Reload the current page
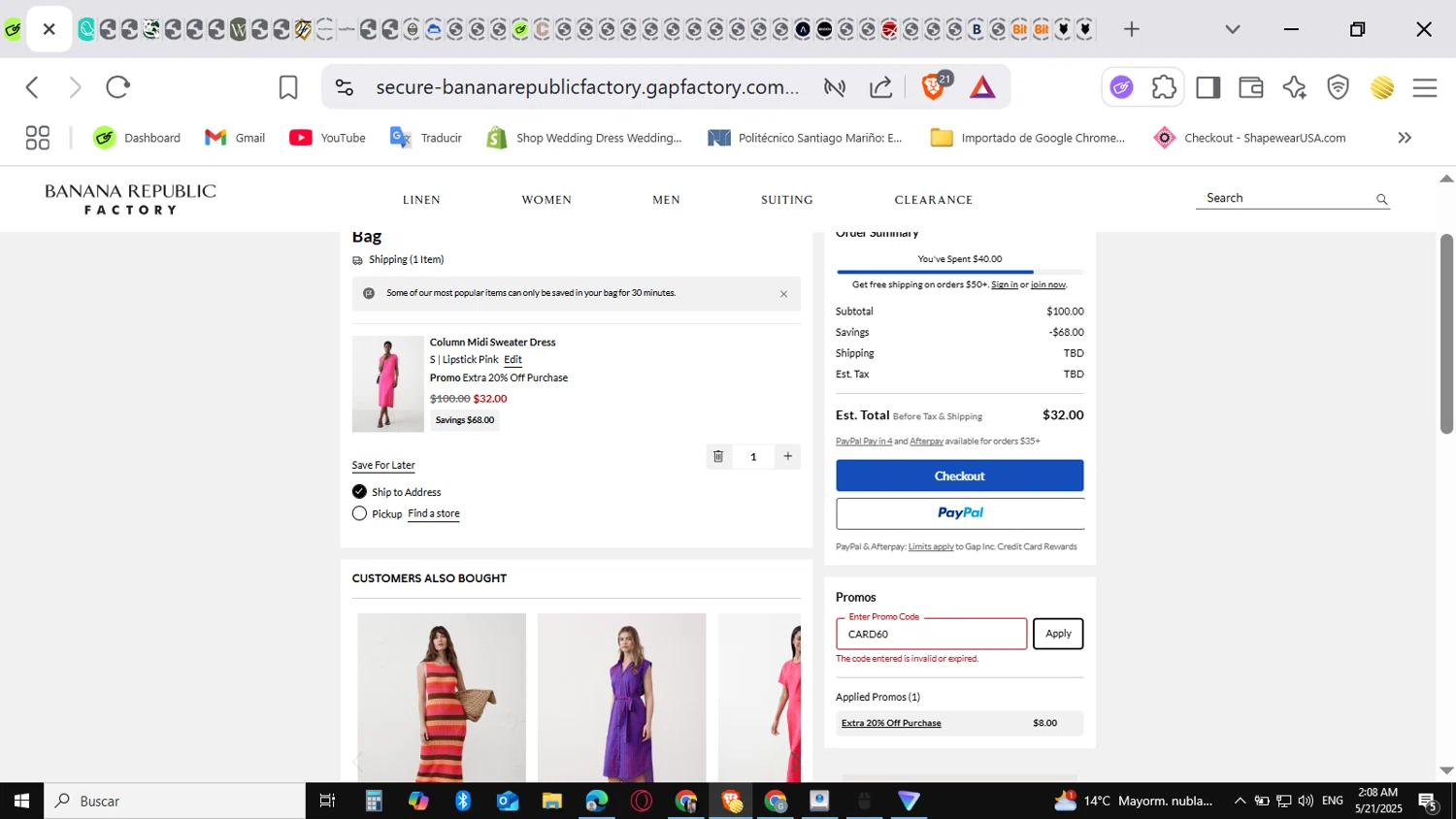Image resolution: width=1456 pixels, height=819 pixels. [117, 87]
